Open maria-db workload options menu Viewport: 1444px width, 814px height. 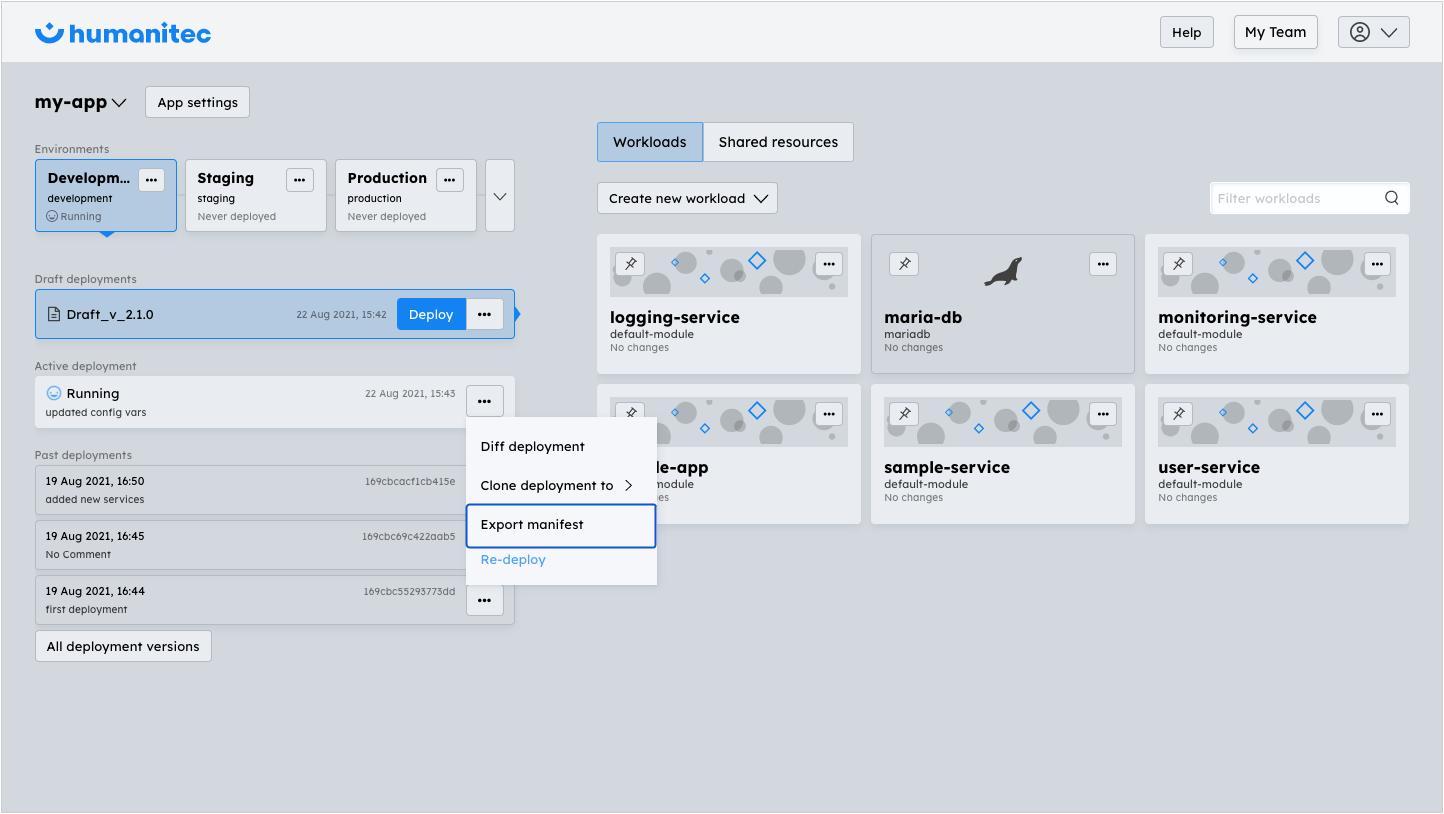pos(1102,264)
